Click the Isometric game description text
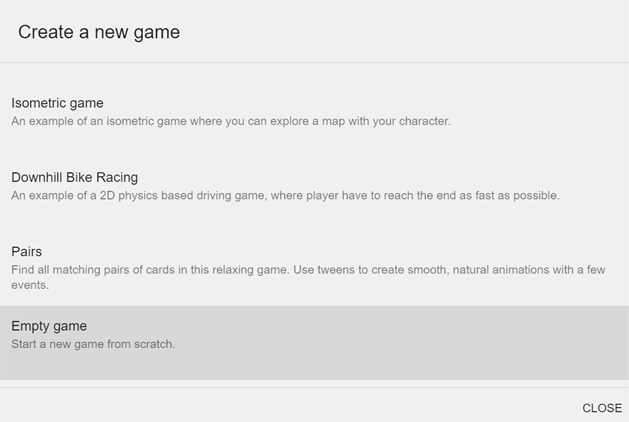 [x=231, y=122]
